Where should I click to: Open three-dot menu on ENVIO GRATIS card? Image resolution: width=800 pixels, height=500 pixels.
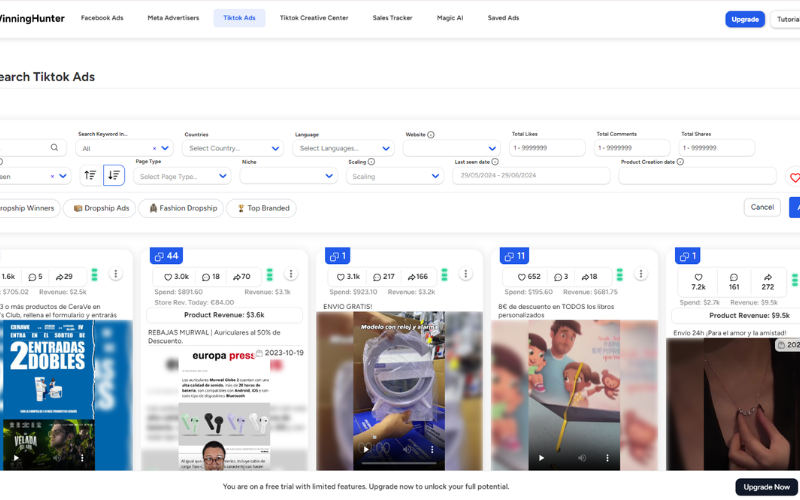tap(466, 274)
